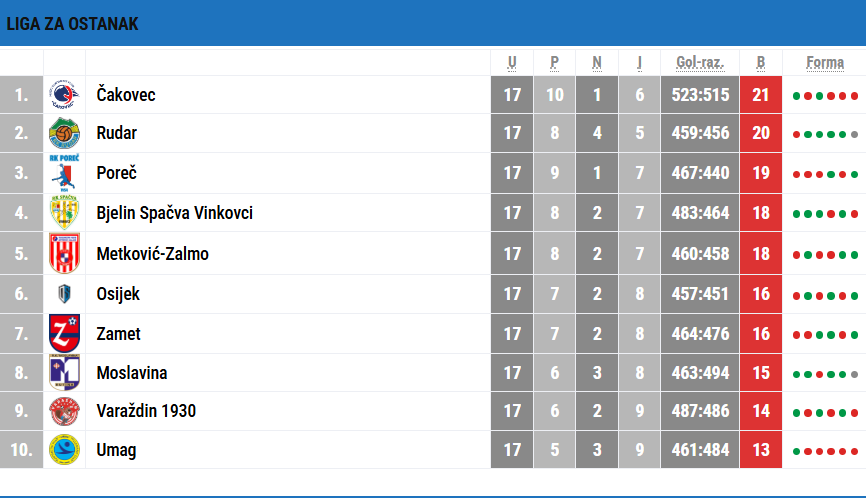Click the Metković-Zalmo striped crest
The height and width of the screenshot is (498, 866).
click(x=64, y=253)
